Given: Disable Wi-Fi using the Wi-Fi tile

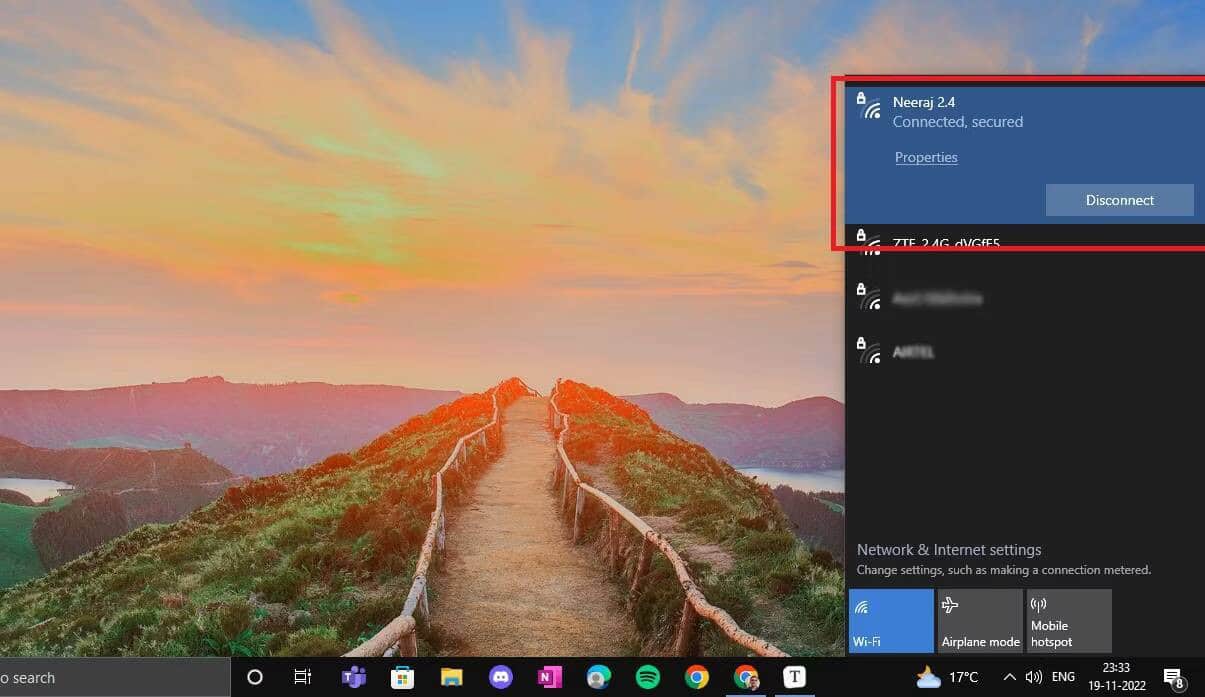Looking at the screenshot, I should pyautogui.click(x=890, y=620).
